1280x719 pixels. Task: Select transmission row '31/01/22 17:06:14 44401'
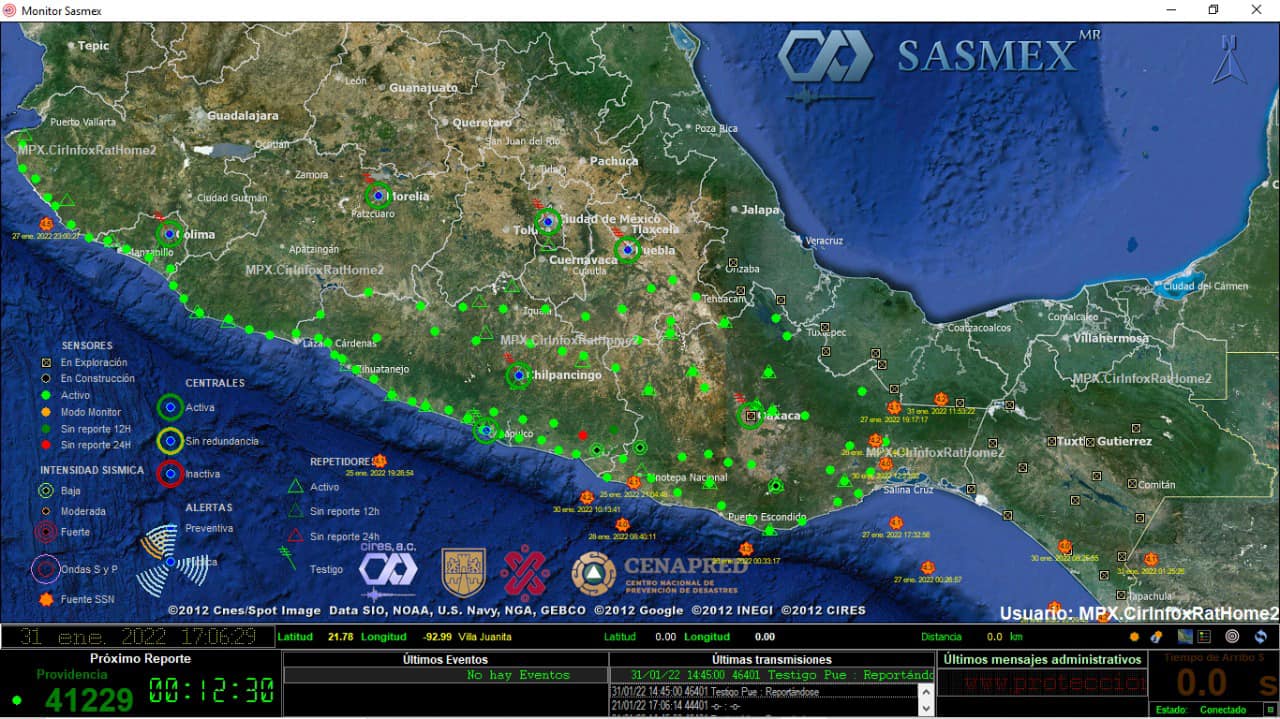click(764, 706)
